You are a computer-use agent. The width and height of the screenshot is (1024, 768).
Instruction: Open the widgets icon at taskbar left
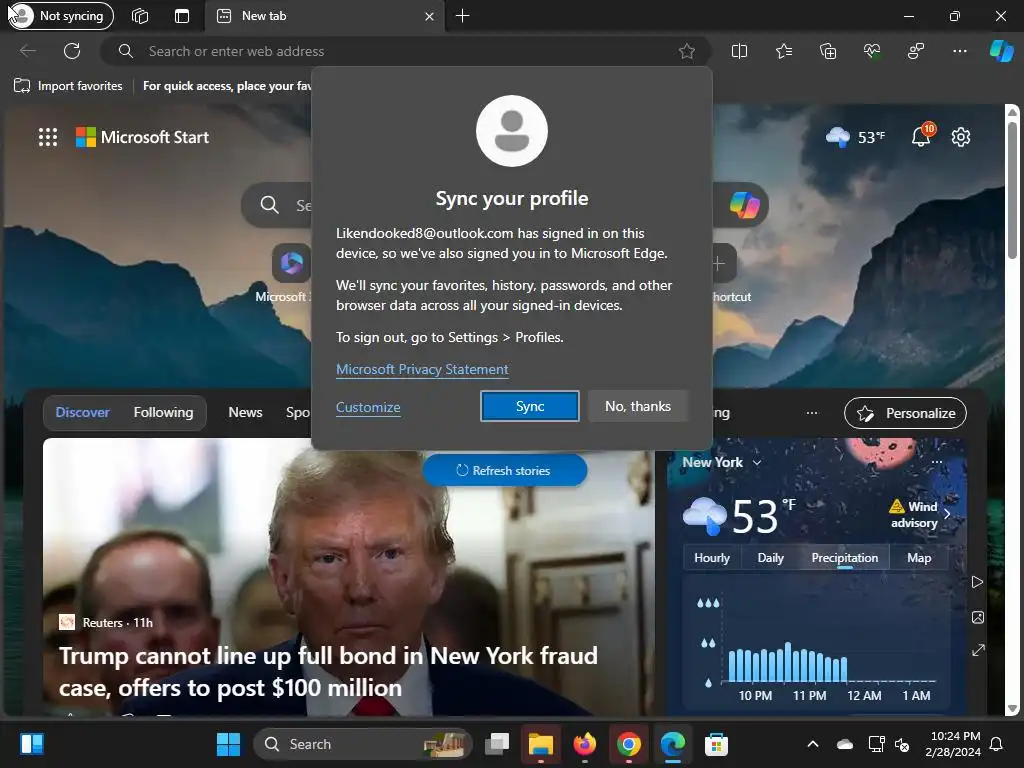tap(31, 744)
